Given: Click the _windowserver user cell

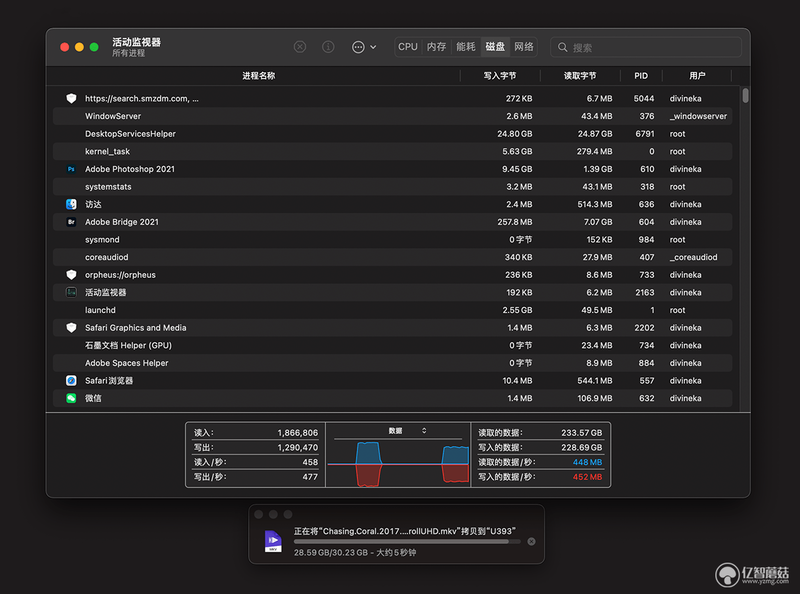Looking at the screenshot, I should coord(698,116).
